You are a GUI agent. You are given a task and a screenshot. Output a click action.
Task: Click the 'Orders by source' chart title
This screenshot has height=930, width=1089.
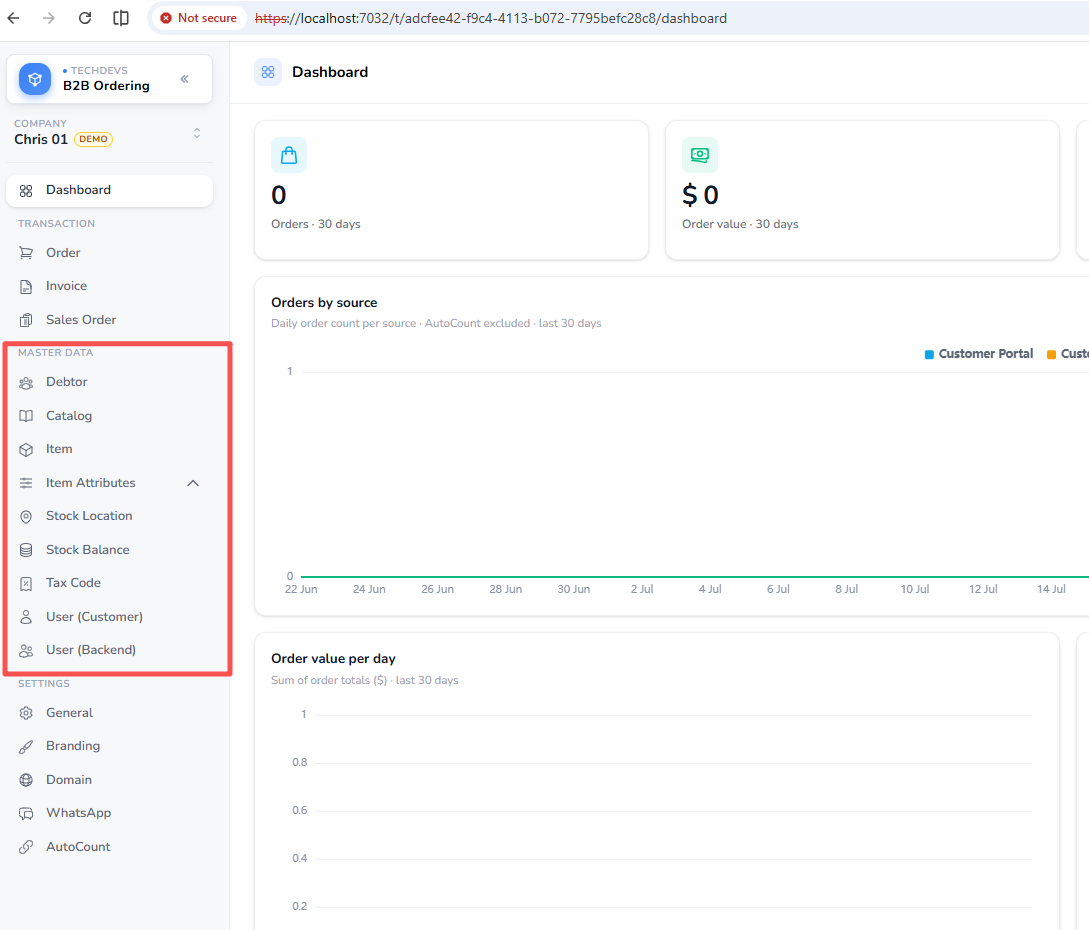coord(324,303)
